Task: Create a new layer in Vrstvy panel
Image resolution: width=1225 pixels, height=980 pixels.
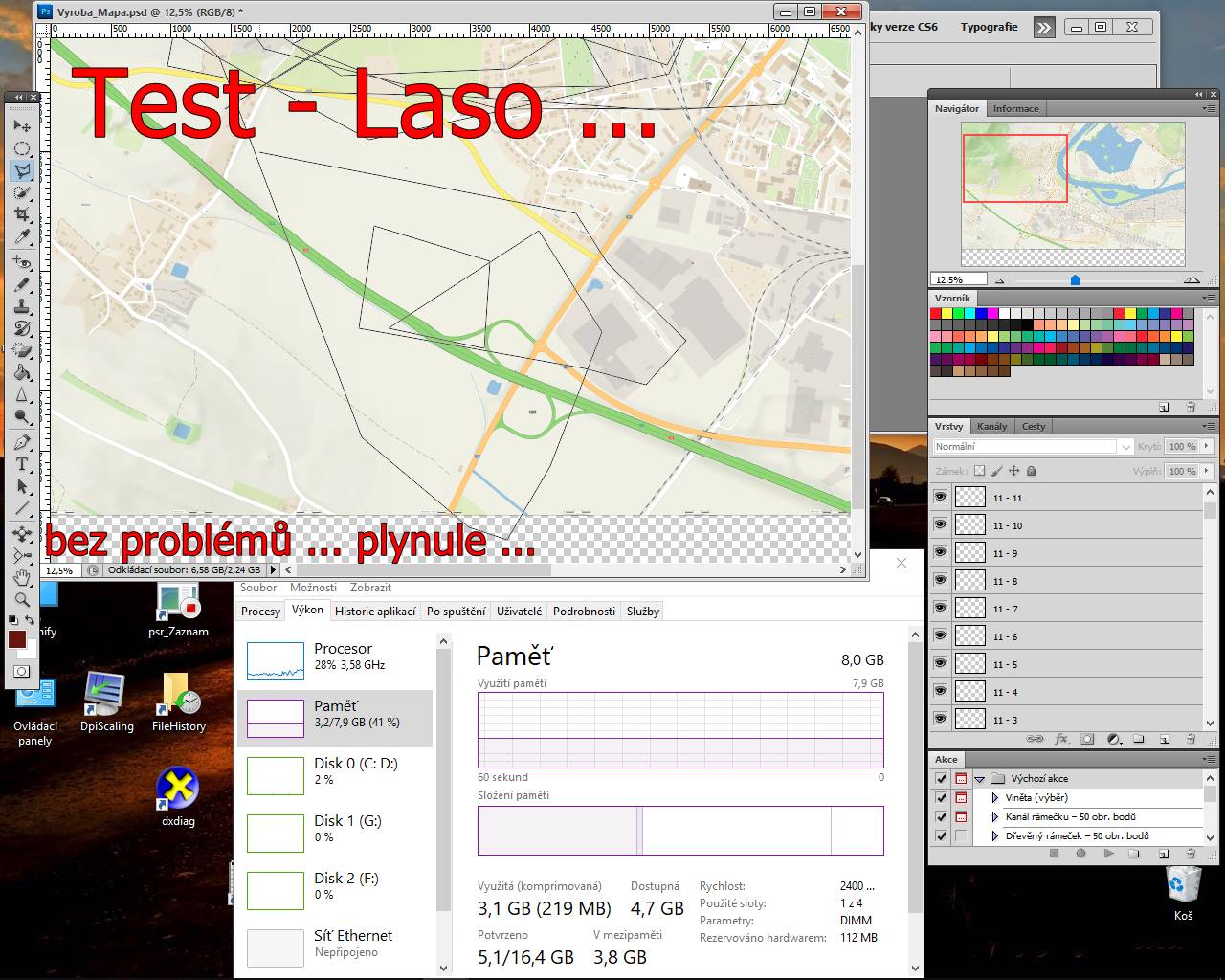Action: (x=1165, y=739)
